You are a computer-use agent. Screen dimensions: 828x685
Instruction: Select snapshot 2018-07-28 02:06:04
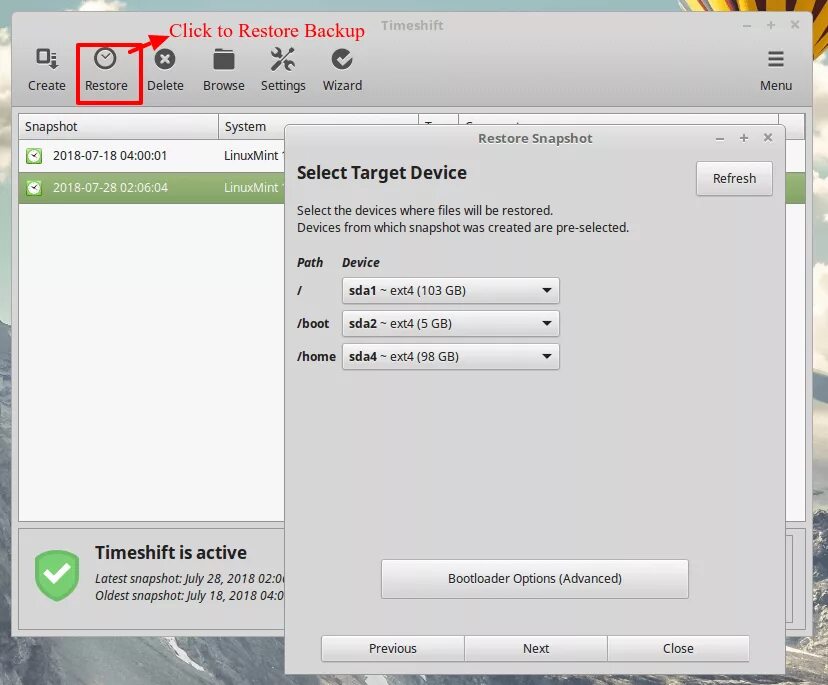point(110,187)
